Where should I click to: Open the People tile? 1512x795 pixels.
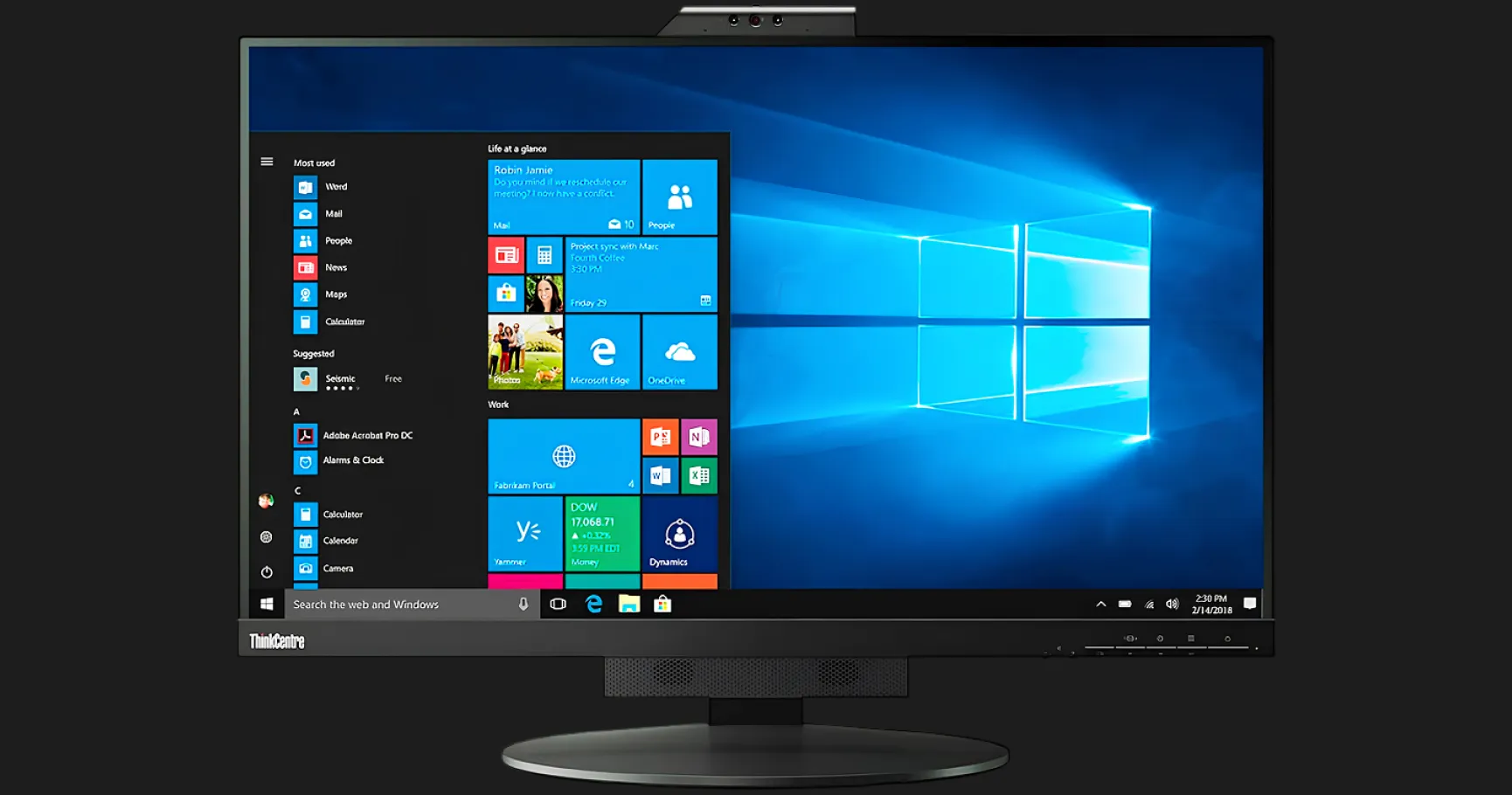point(680,197)
